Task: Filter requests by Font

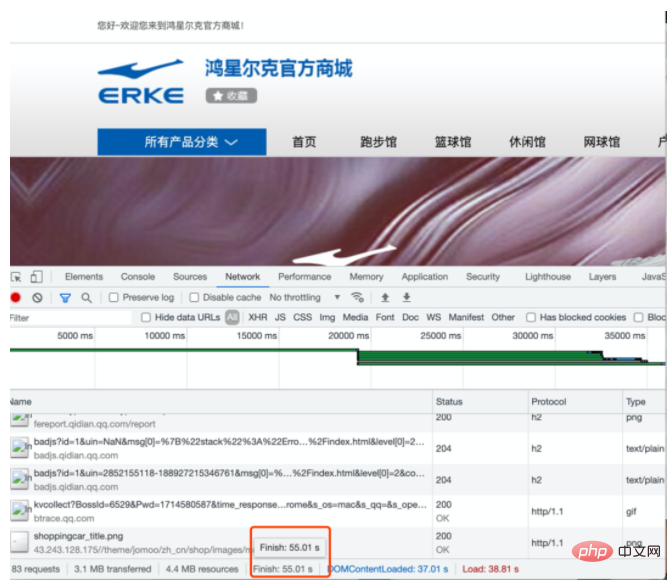Action: coord(385,317)
